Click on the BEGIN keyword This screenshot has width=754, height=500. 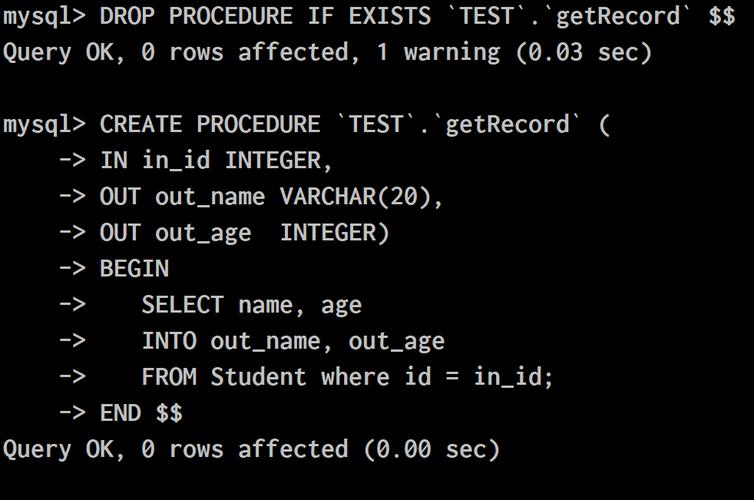tap(134, 268)
